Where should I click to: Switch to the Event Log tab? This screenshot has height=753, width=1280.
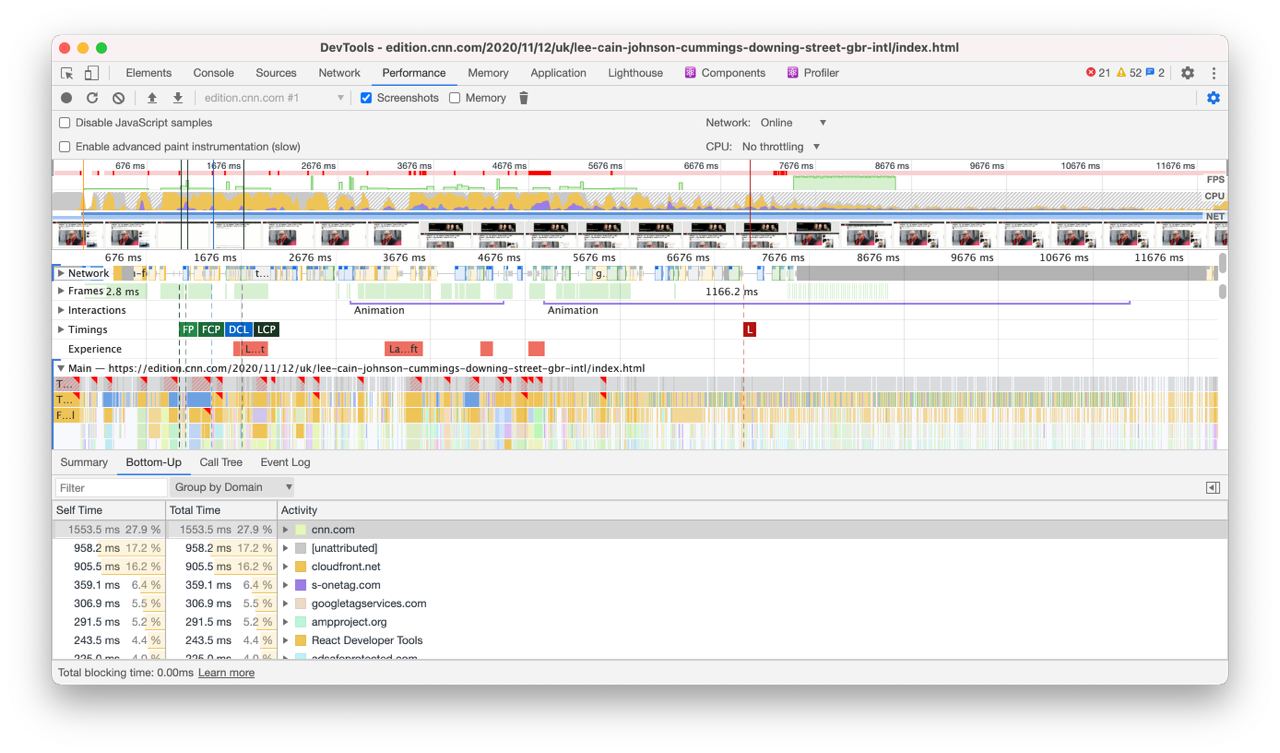pos(285,462)
